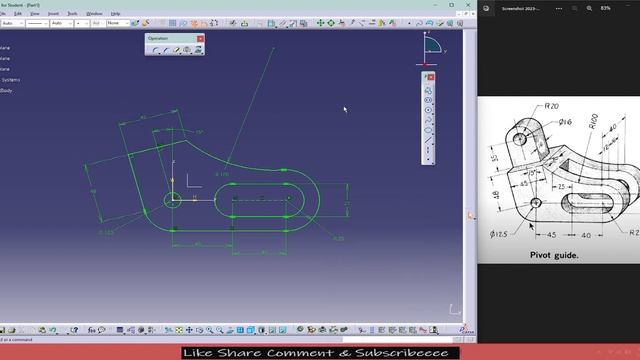
Task: Open the None layer dropdown
Action: point(118,23)
